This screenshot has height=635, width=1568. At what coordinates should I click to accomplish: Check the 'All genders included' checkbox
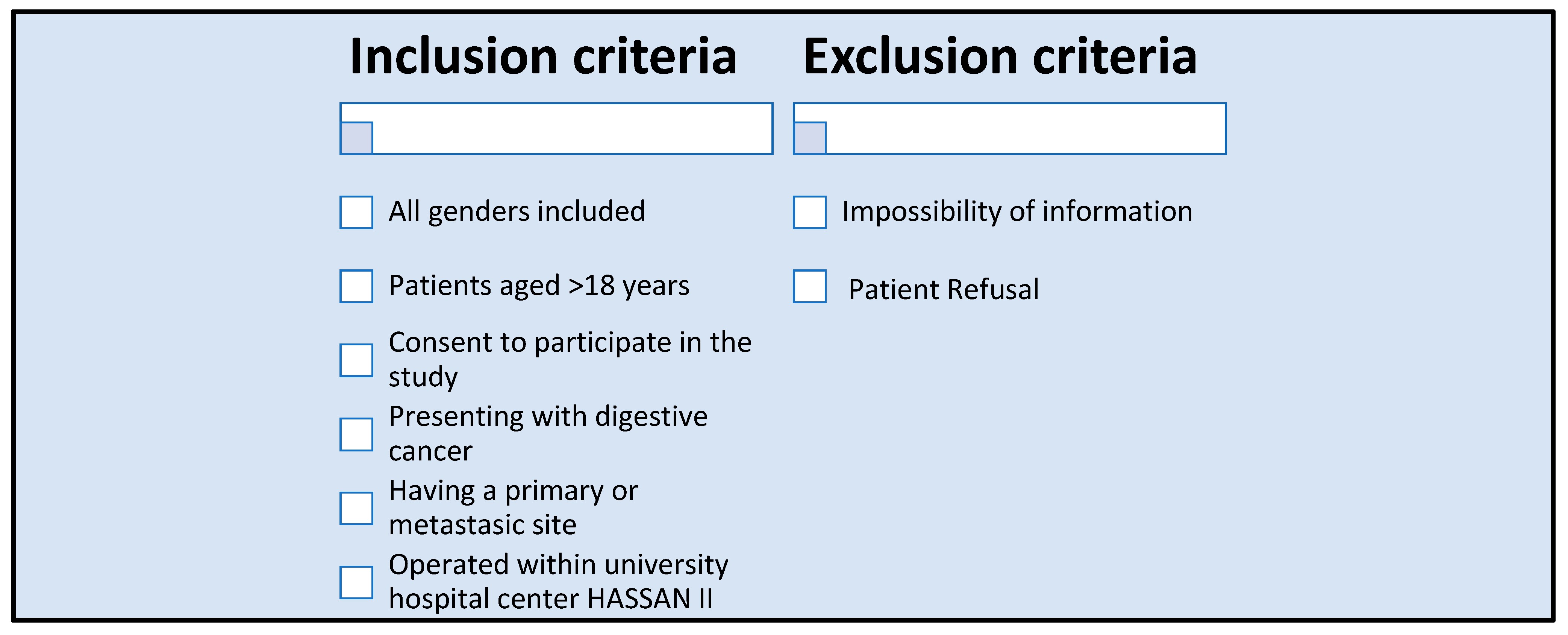coord(356,212)
